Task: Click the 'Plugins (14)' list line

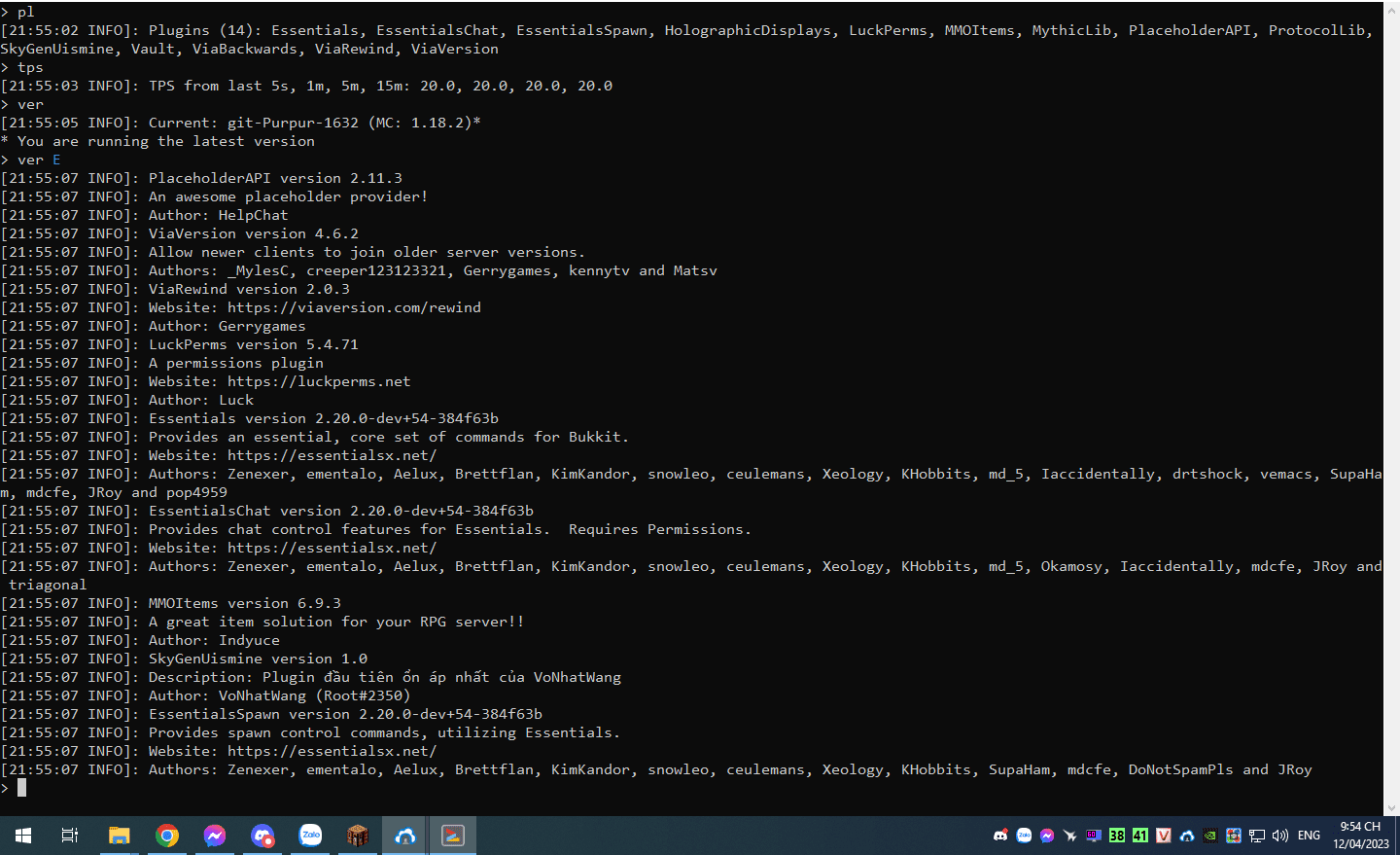Action: click(687, 30)
